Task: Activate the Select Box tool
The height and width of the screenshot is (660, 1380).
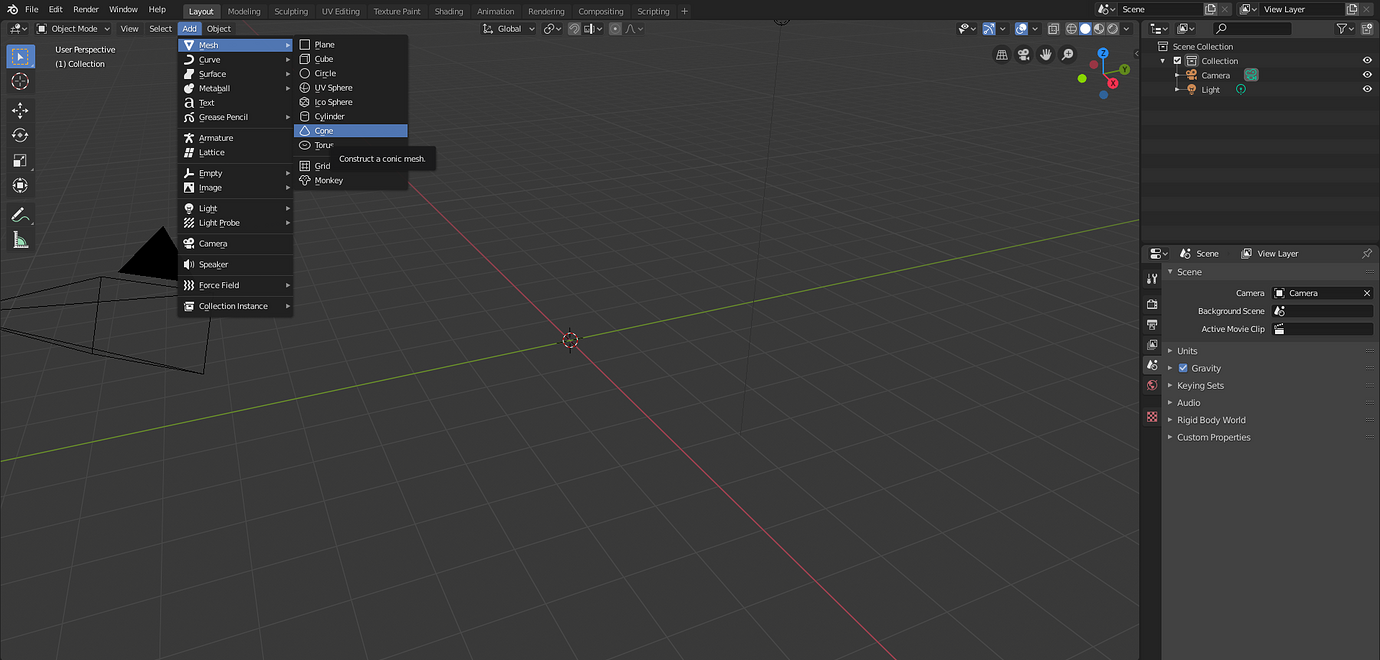Action: tap(20, 56)
